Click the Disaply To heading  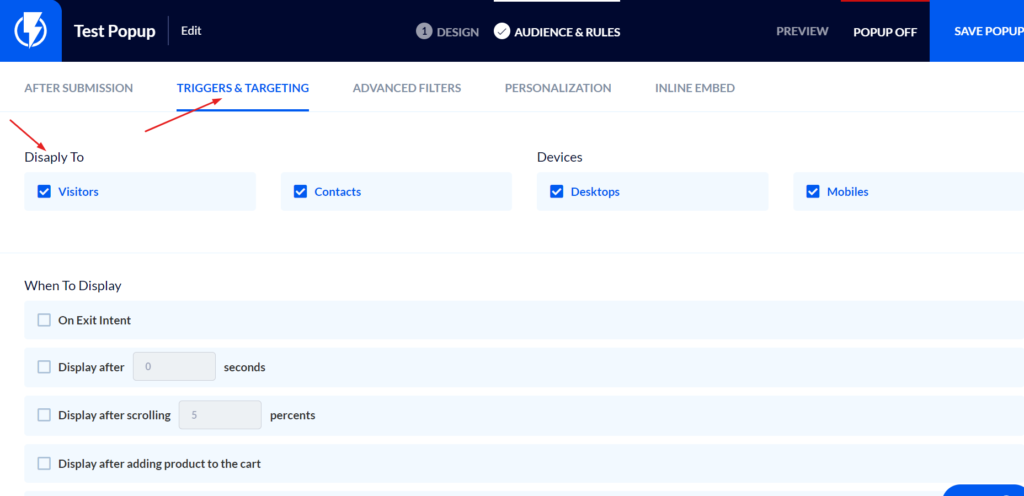tap(54, 157)
